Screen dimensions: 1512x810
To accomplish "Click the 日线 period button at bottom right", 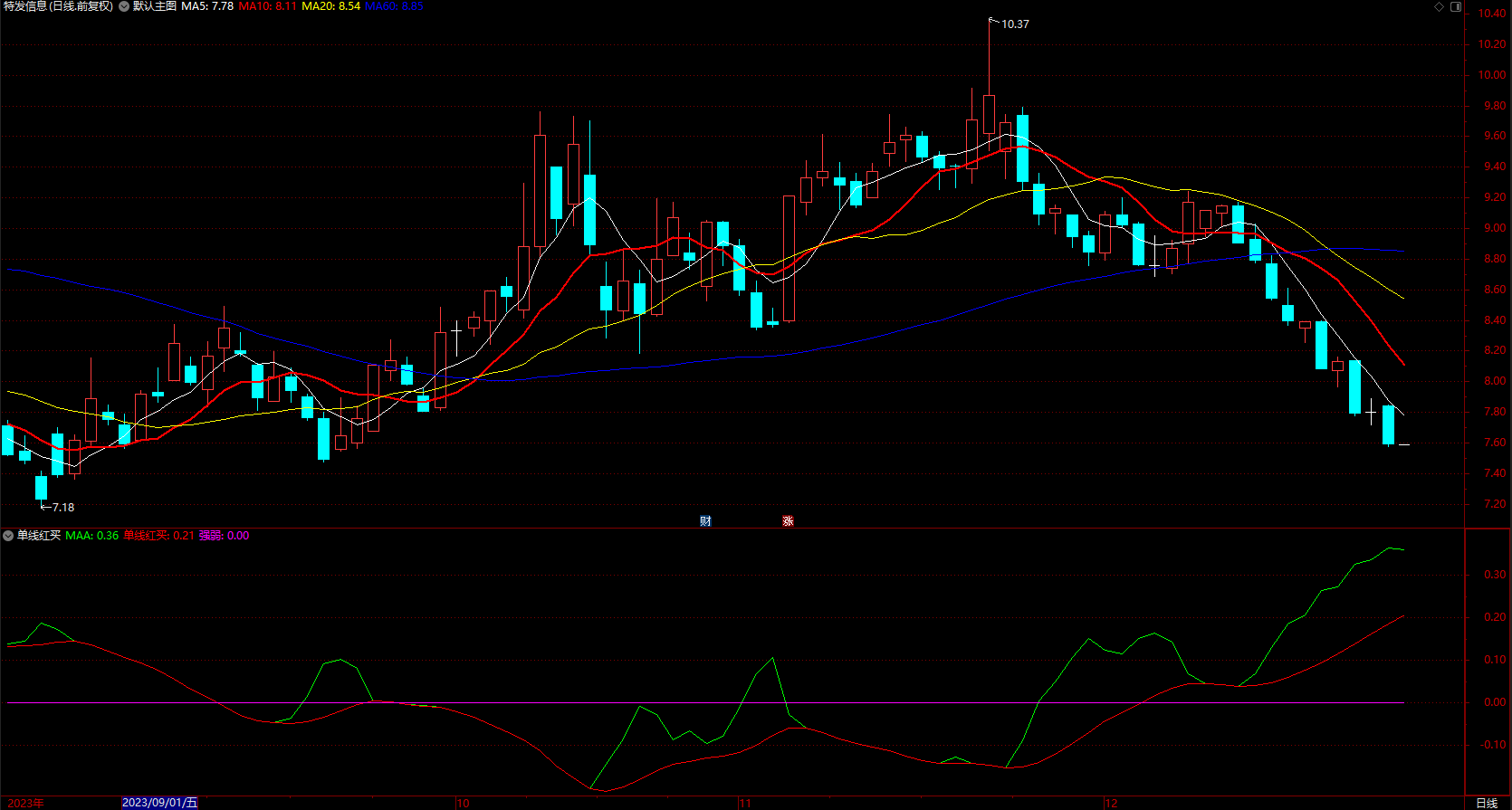I will click(x=1487, y=803).
